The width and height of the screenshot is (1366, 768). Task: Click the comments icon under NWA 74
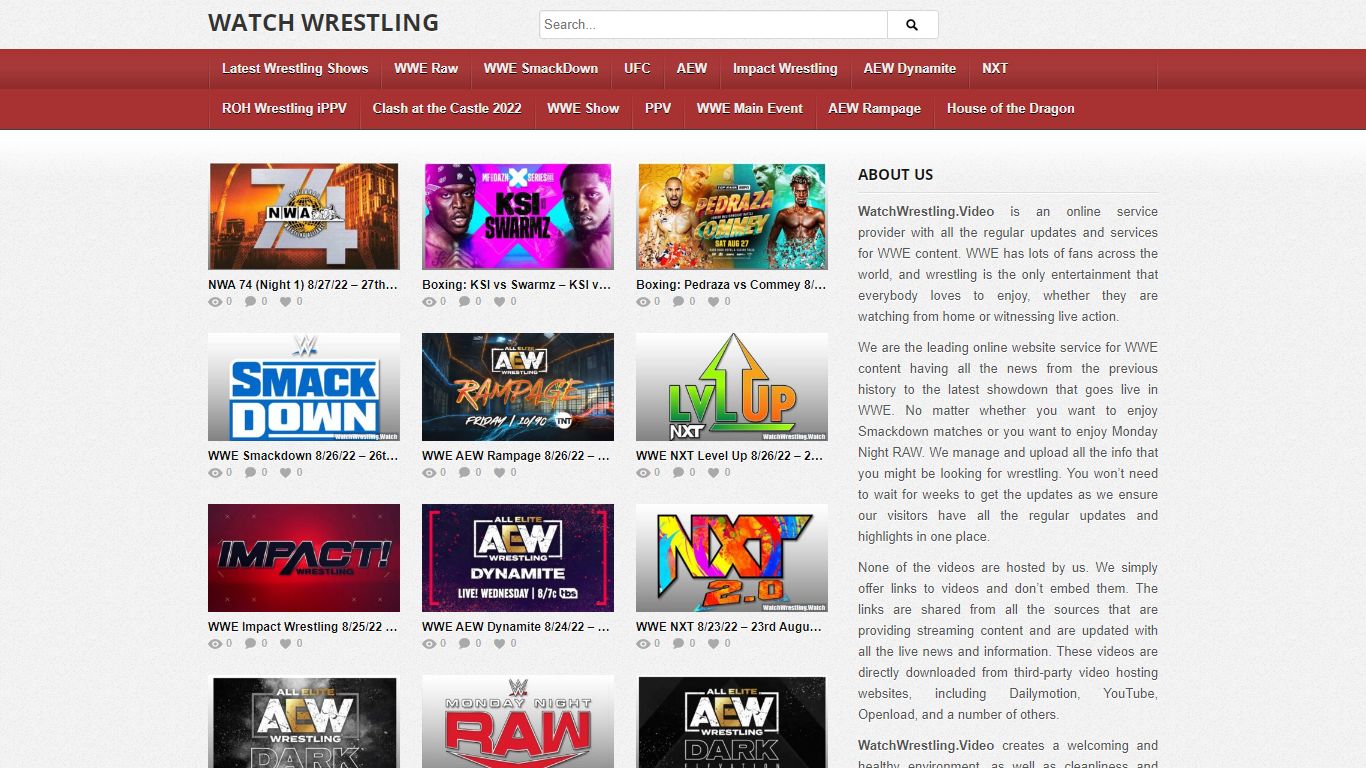(251, 301)
